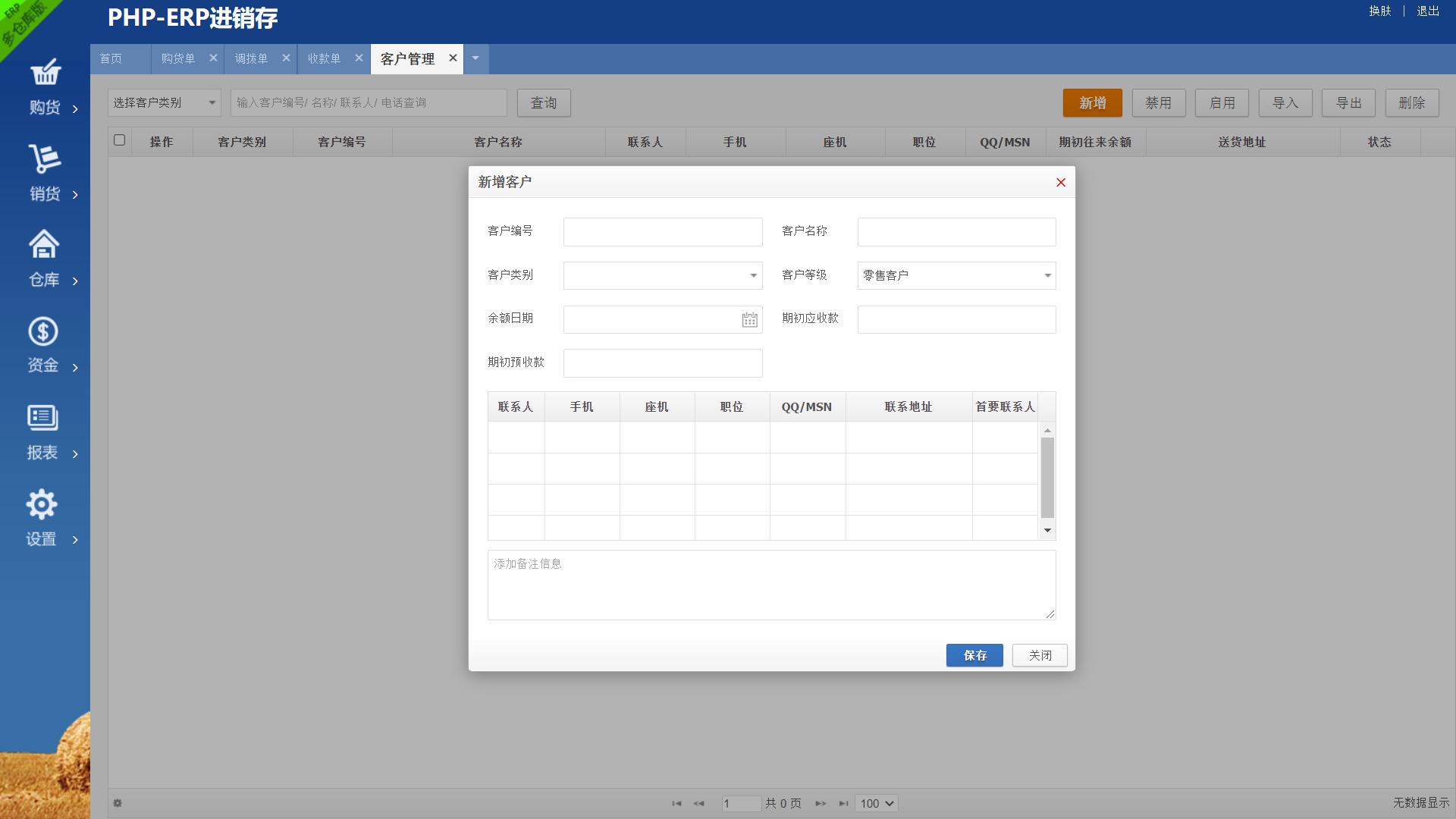Viewport: 1456px width, 819px height.
Task: Open the 资金 (Funds) module icon
Action: [43, 331]
